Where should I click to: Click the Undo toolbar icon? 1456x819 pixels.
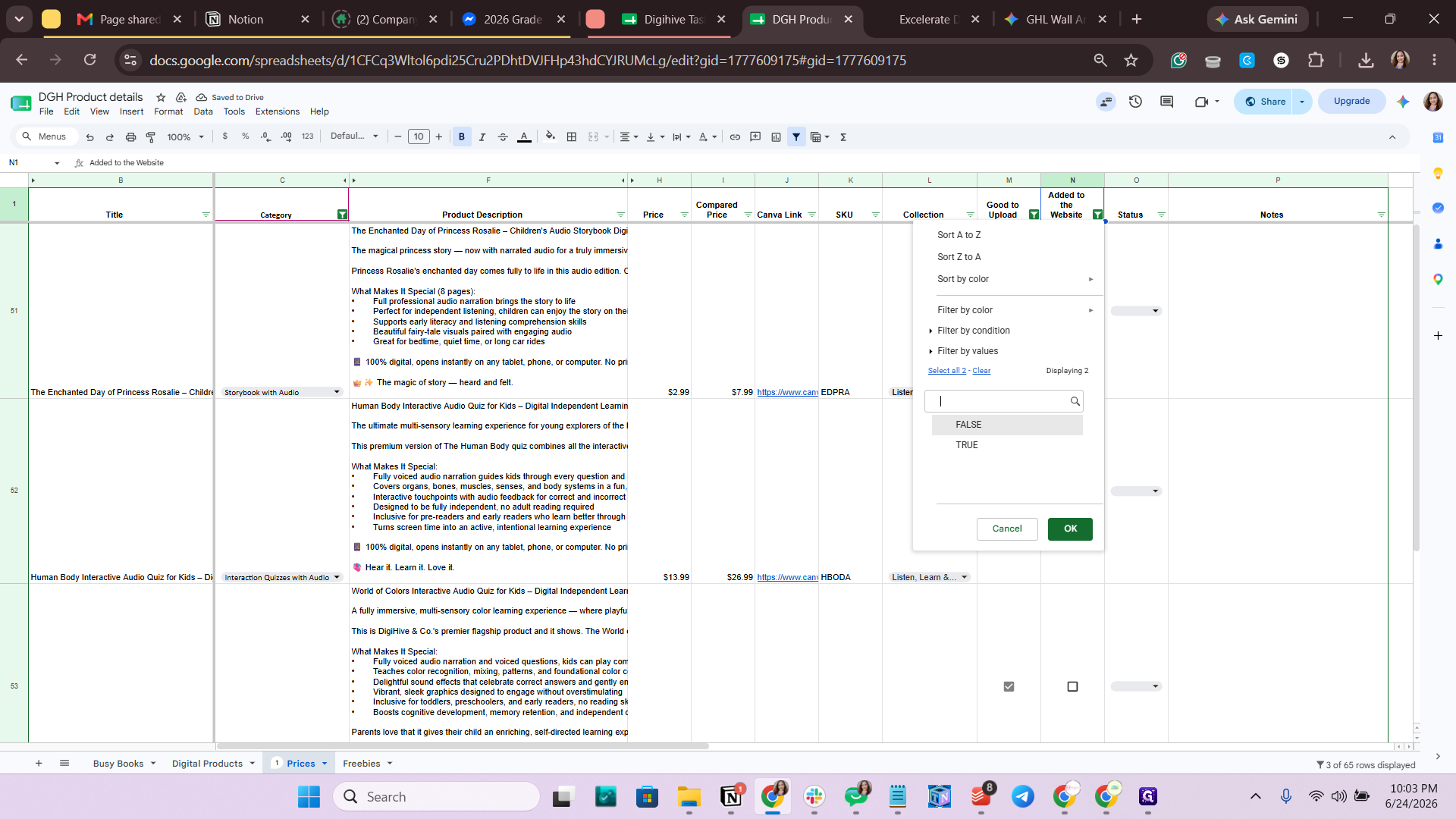[x=89, y=137]
